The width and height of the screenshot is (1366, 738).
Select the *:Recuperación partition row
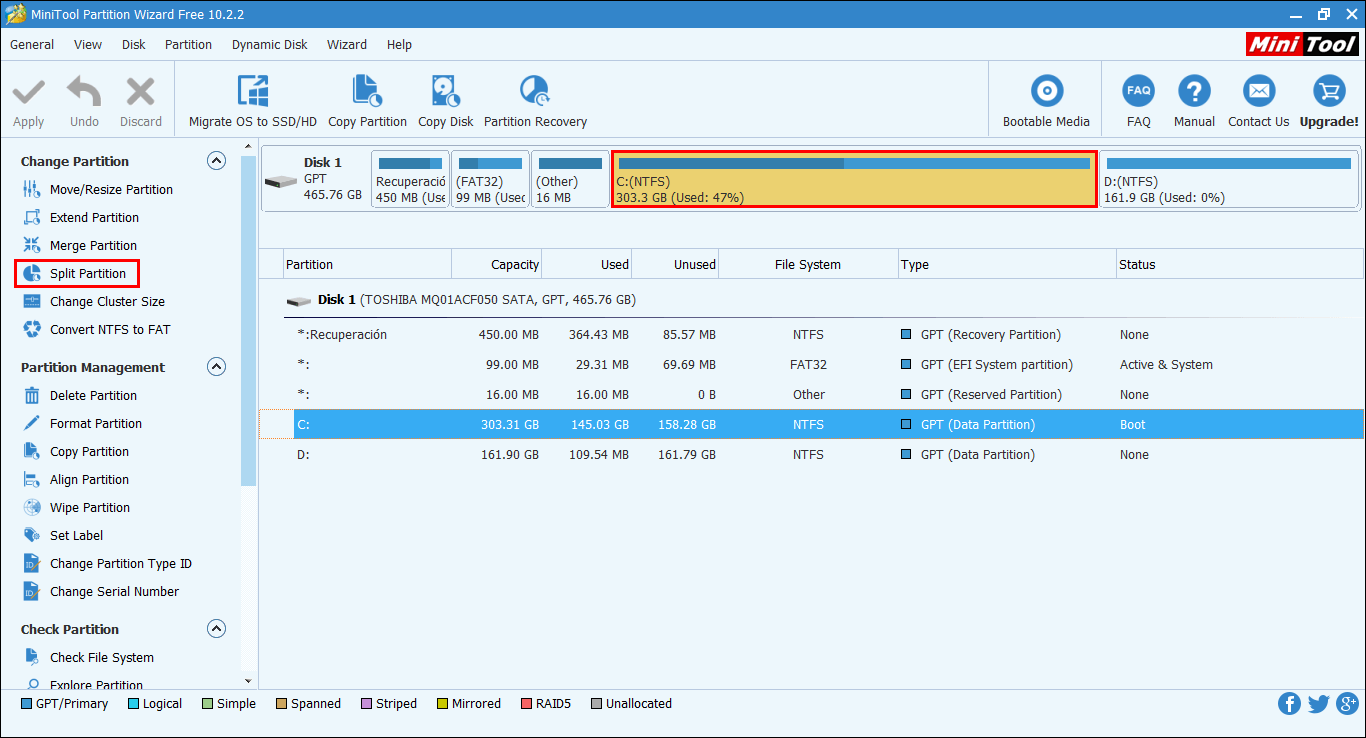pos(812,334)
